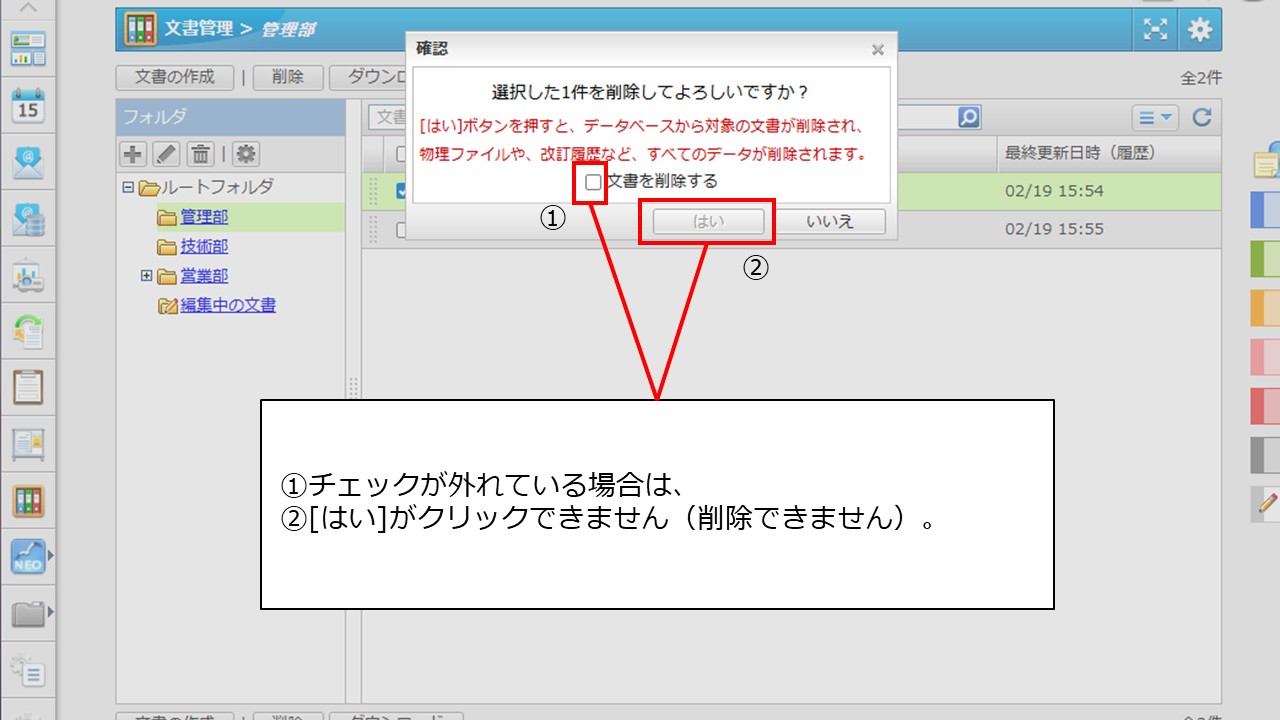The width and height of the screenshot is (1280, 720).
Task: Open the document management binders sidebar icon
Action: tap(28, 501)
